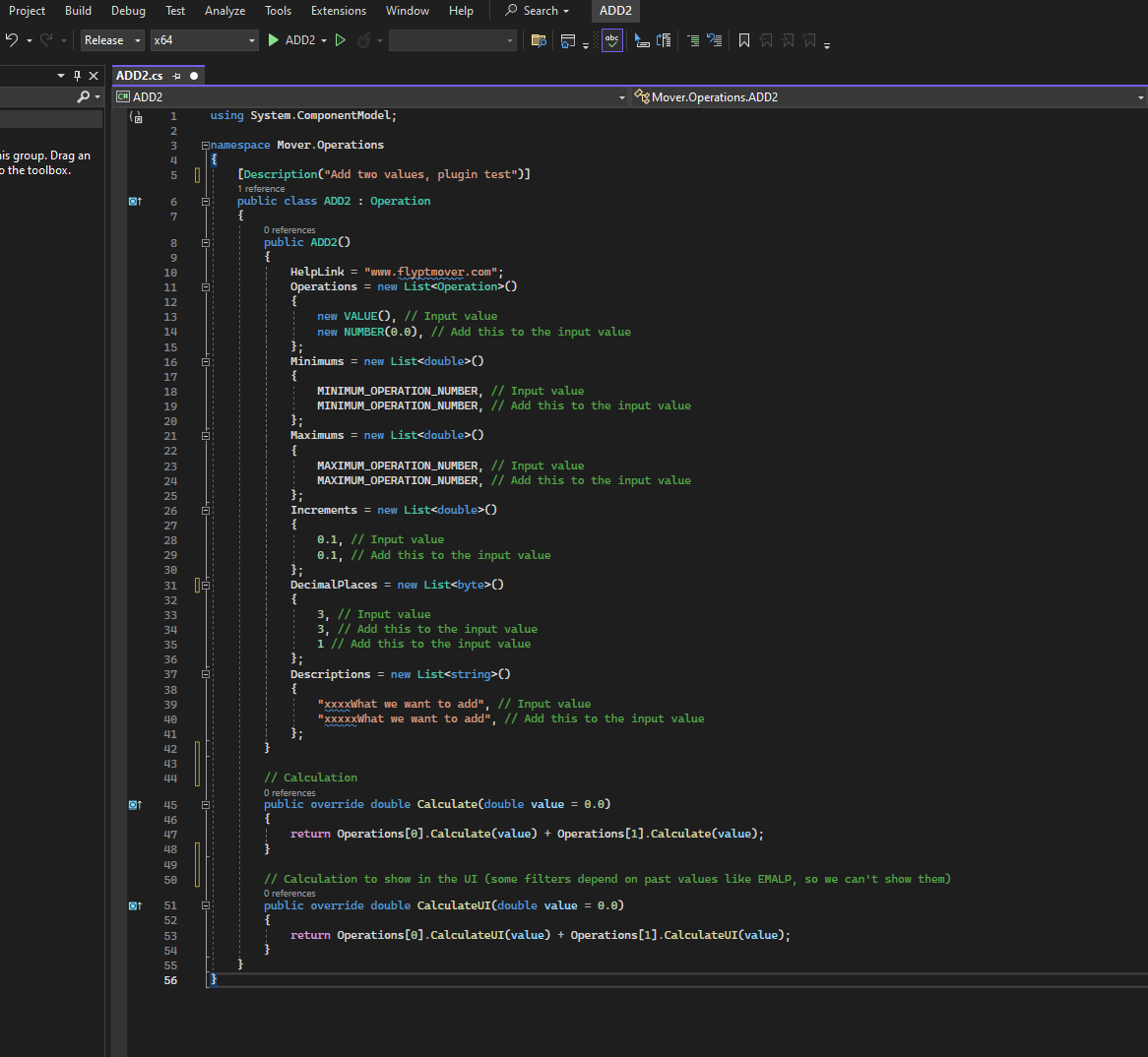Click '0 references' above ADD2() constructor
1148x1057 pixels.
tap(289, 230)
